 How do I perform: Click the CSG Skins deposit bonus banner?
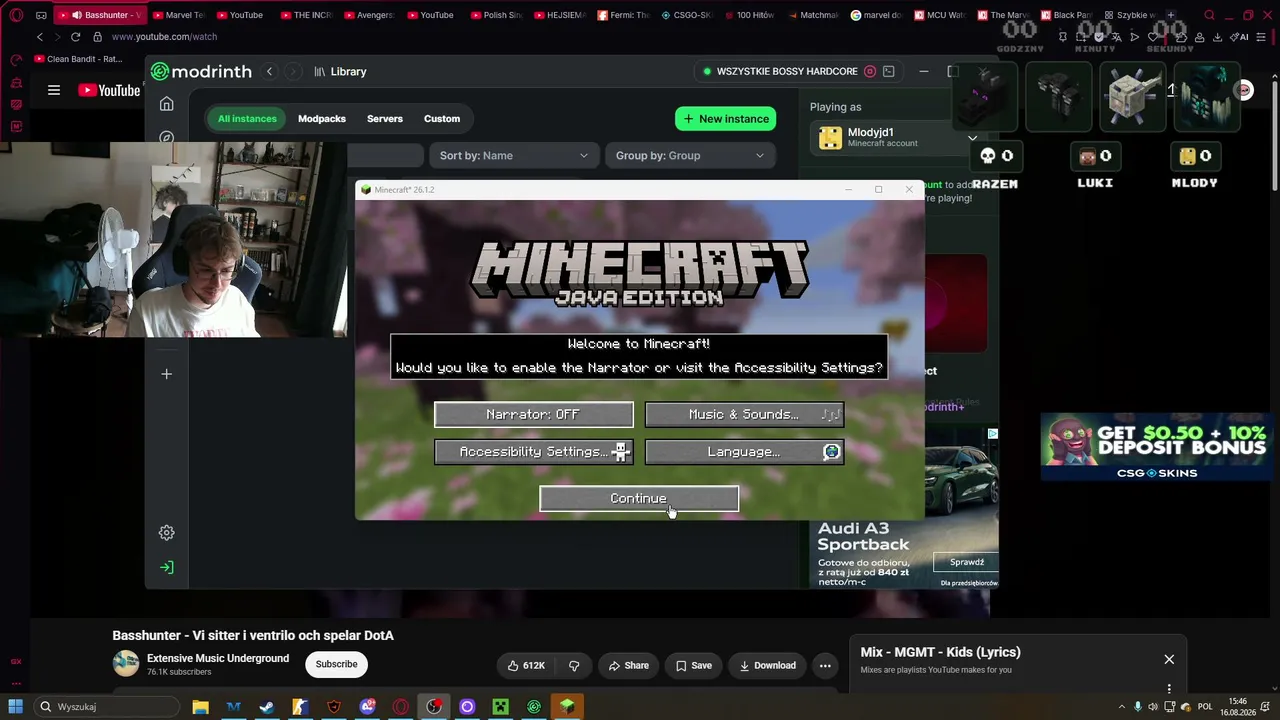[x=1157, y=447]
